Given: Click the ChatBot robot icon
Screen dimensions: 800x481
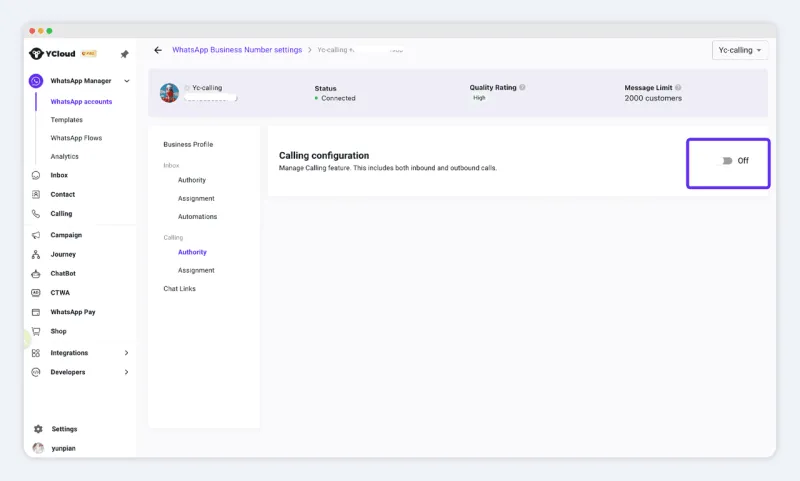Looking at the screenshot, I should (x=36, y=273).
